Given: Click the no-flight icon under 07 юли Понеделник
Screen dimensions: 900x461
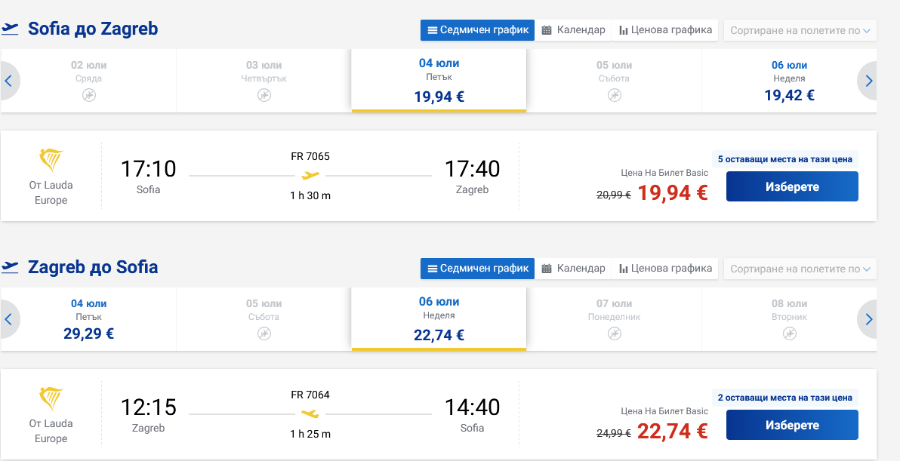Looking at the screenshot, I should point(614,334).
